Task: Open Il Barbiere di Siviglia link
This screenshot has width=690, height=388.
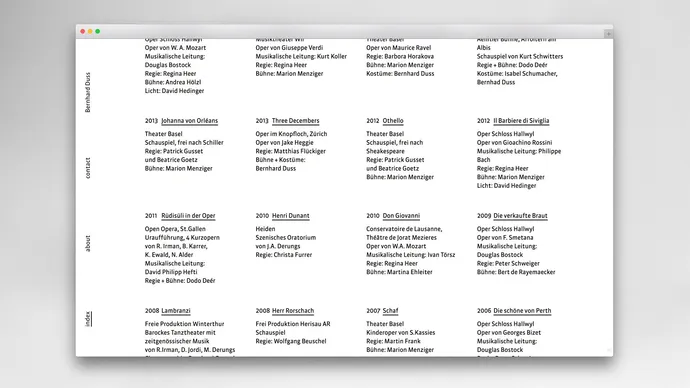Action: (x=521, y=121)
